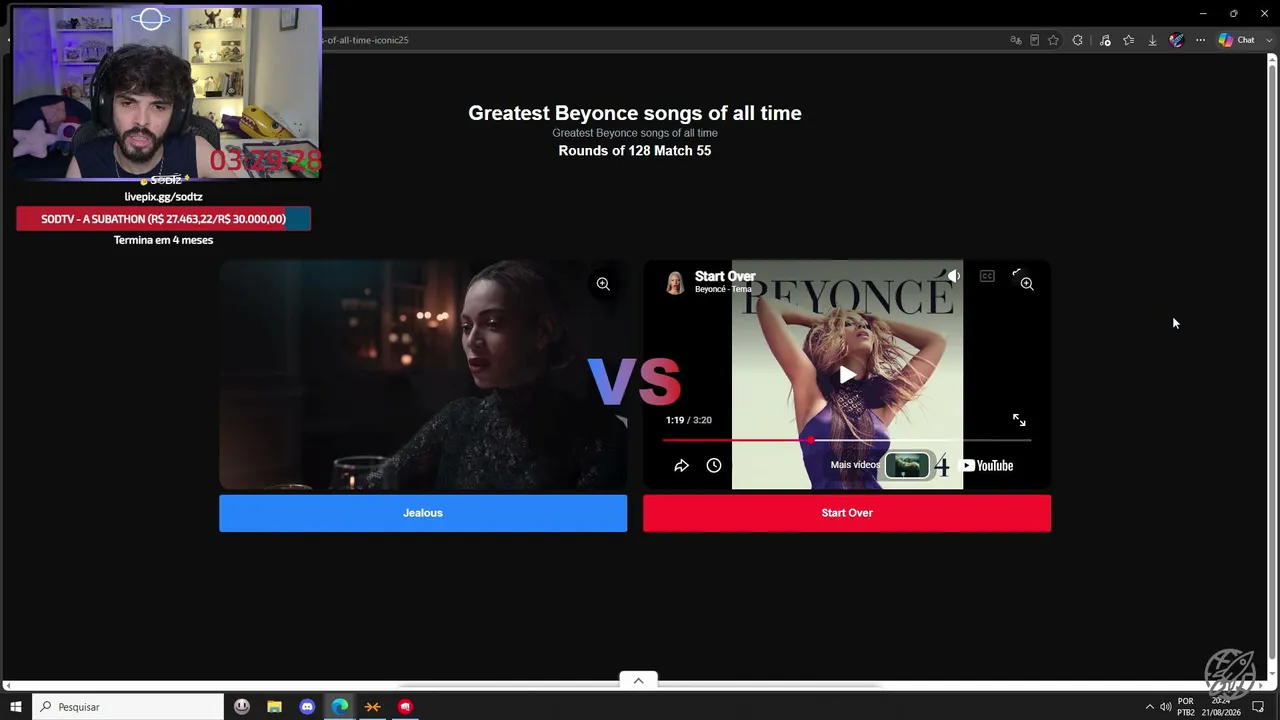Screen dimensions: 1280x720
Task: Open Discord from the taskbar
Action: 307,707
